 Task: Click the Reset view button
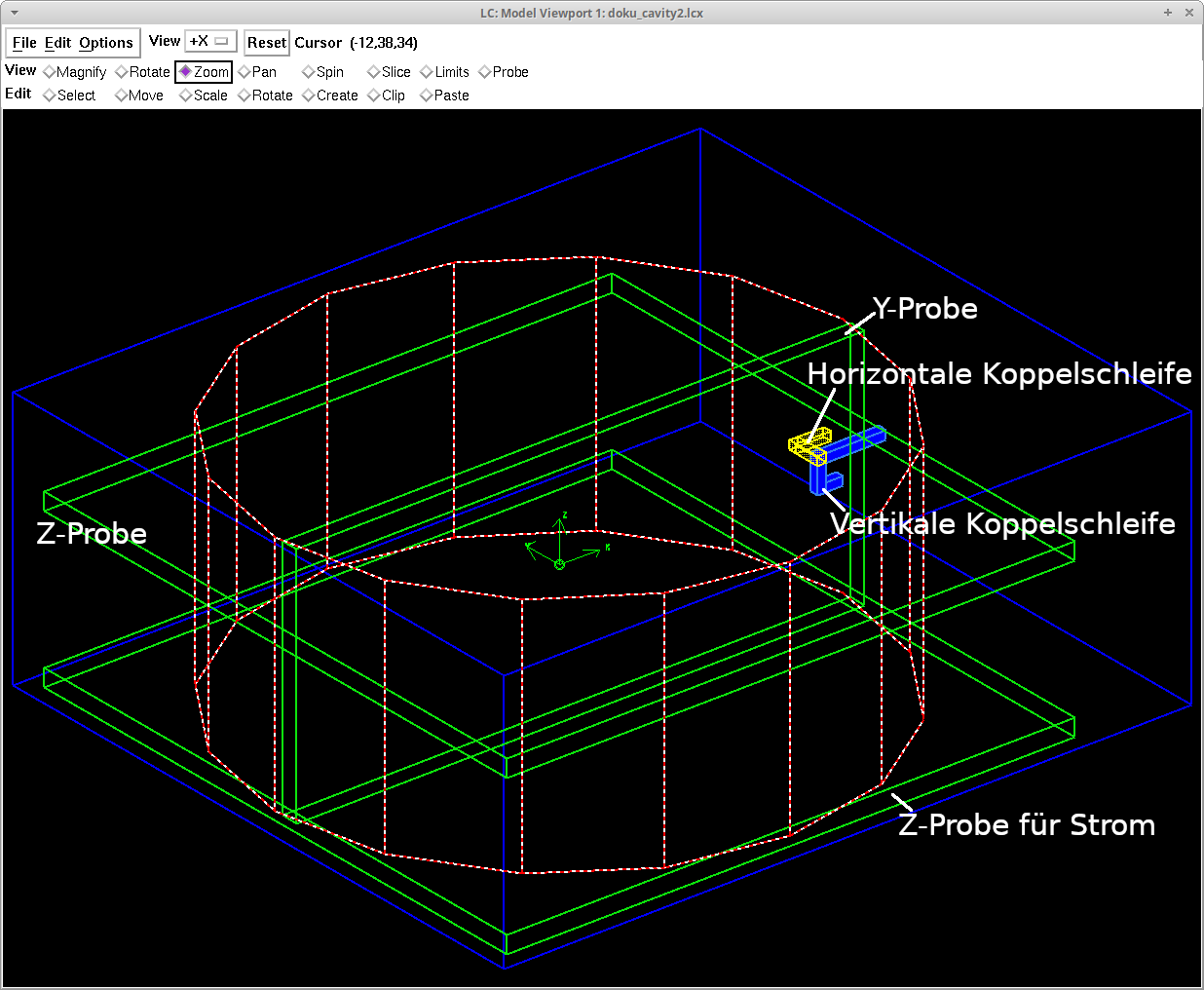click(x=266, y=42)
